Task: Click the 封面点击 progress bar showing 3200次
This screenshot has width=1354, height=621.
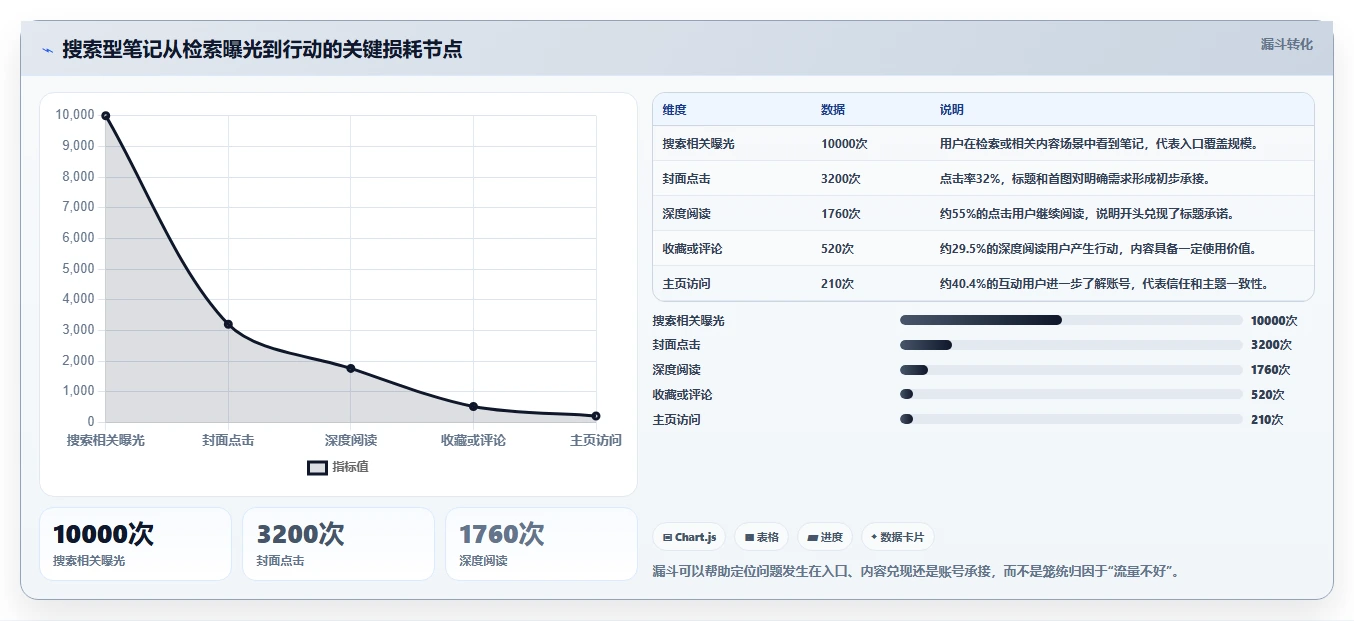Action: click(x=1071, y=345)
